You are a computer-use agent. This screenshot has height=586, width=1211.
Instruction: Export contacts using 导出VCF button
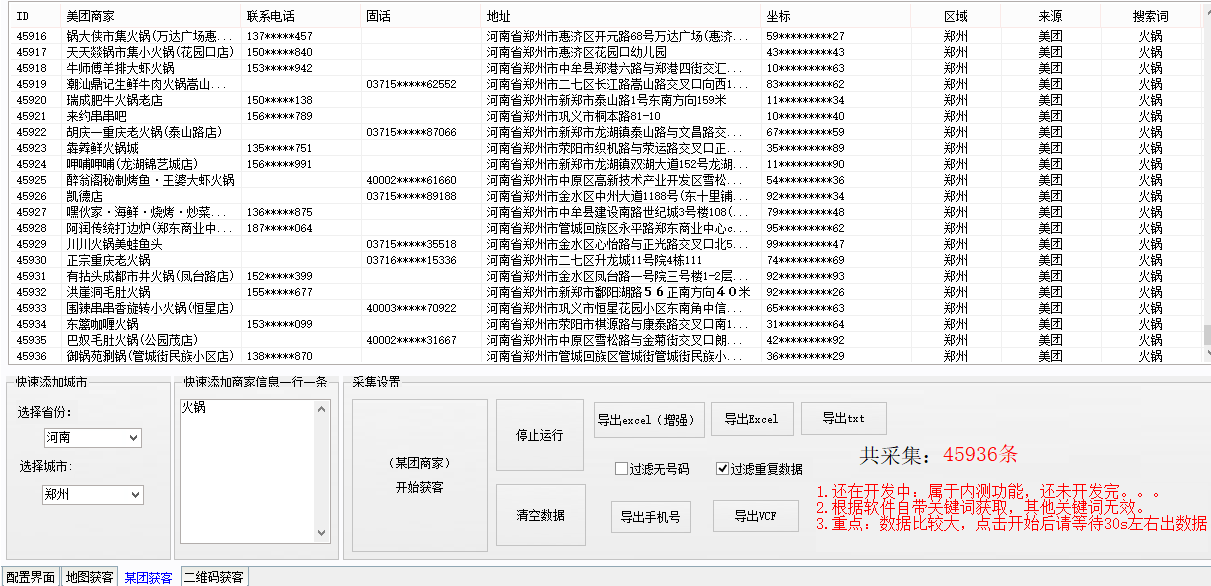pos(755,516)
